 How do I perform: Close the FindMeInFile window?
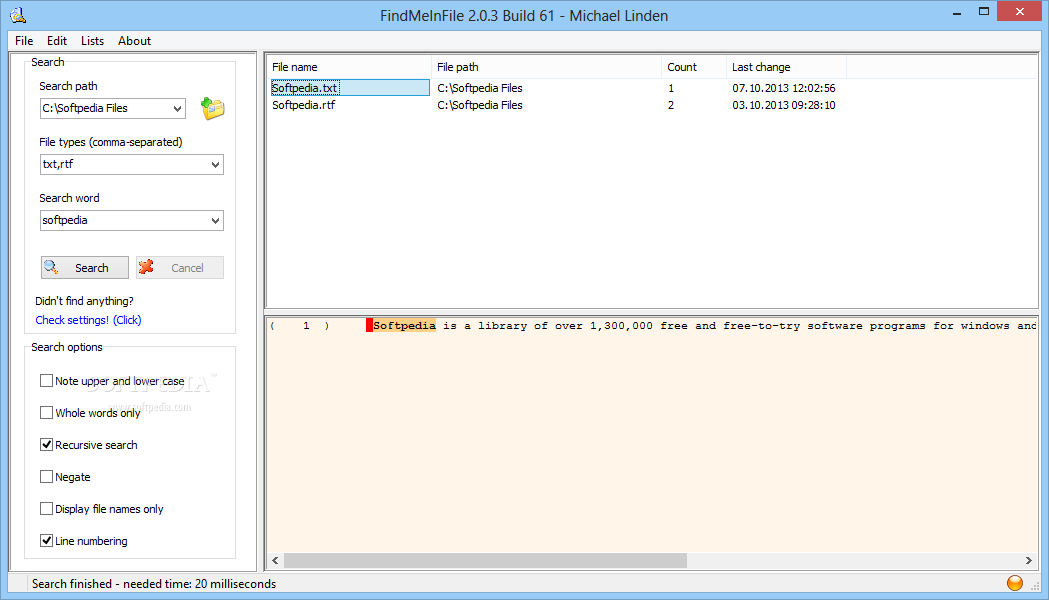1020,11
